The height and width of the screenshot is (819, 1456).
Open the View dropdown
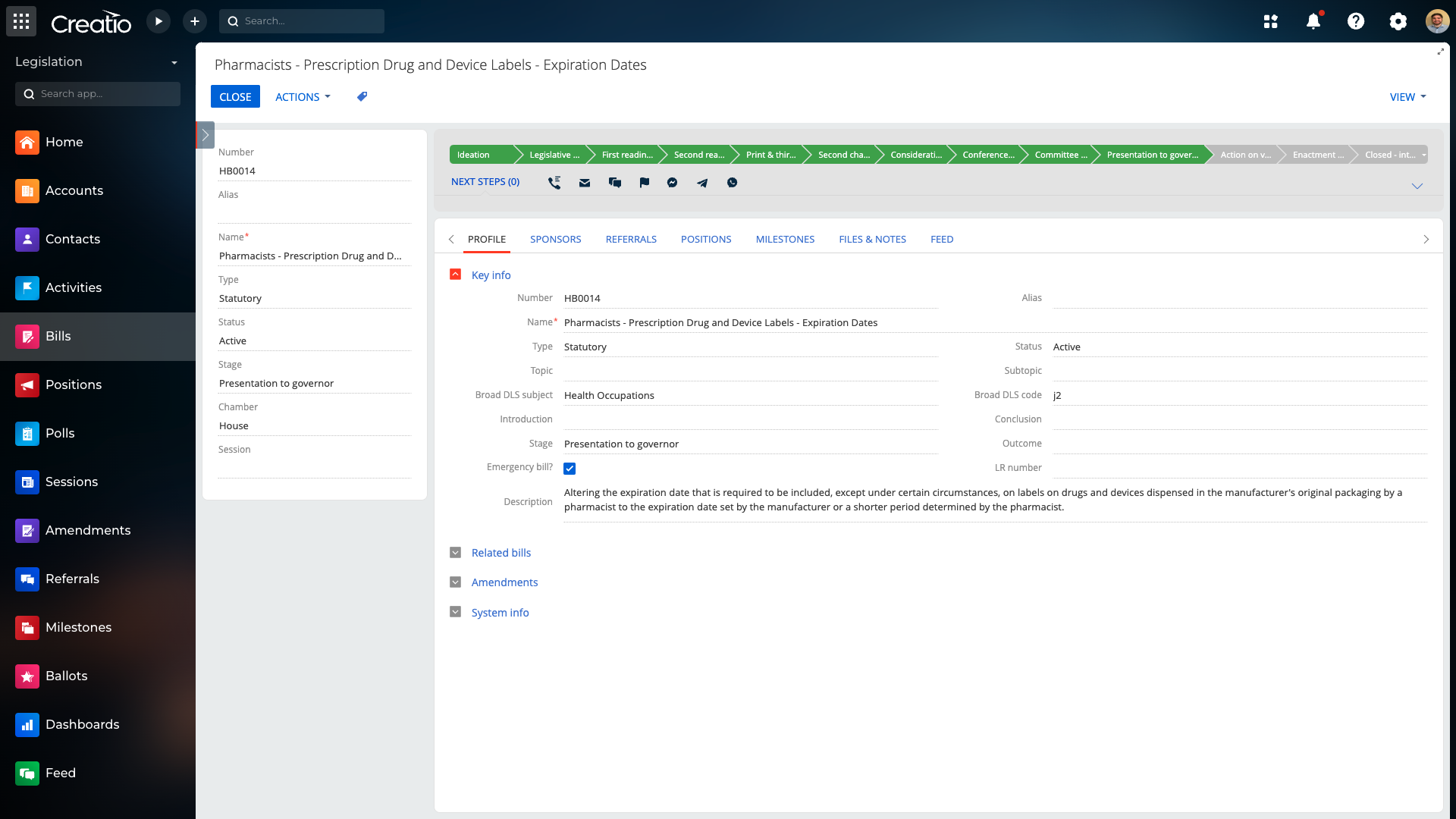pyautogui.click(x=1407, y=97)
